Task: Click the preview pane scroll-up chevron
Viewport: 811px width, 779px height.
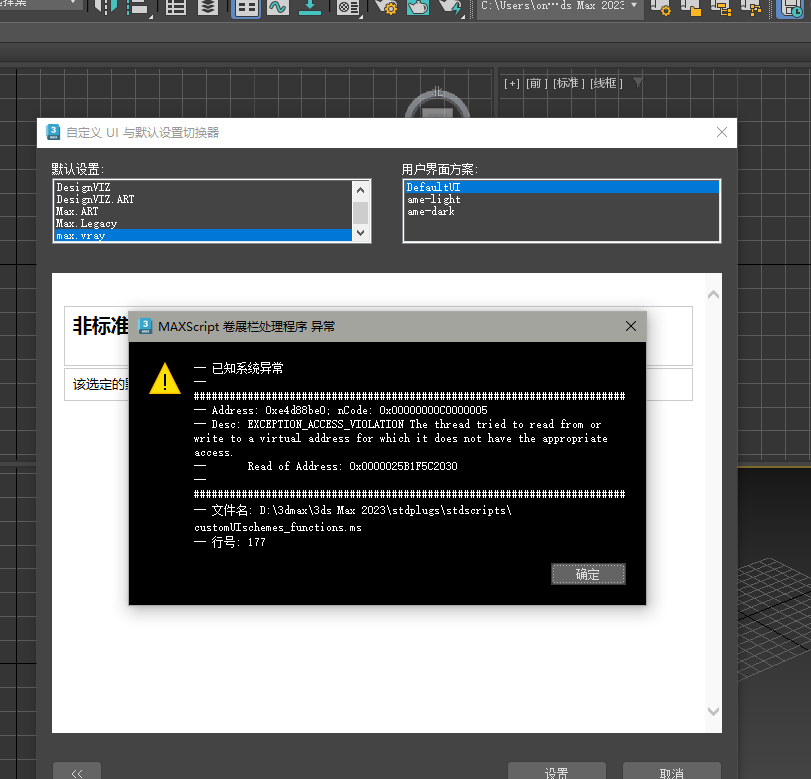Action: point(713,295)
